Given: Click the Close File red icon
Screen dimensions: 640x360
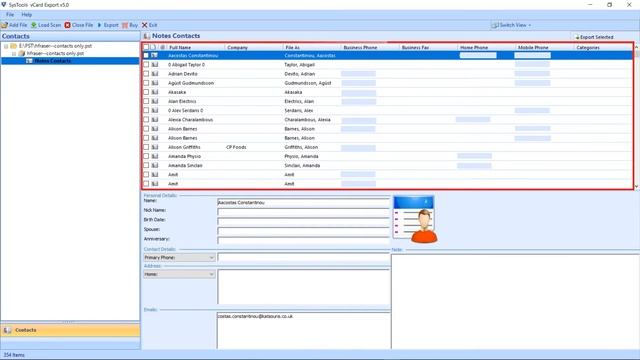Looking at the screenshot, I should coord(67,25).
